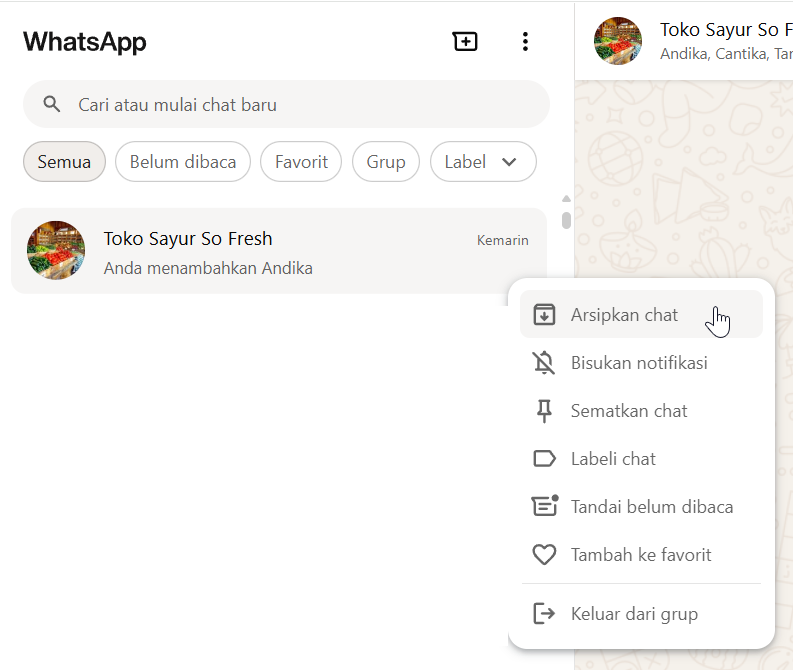Choose Arsipkan chat from context menu

tap(624, 315)
